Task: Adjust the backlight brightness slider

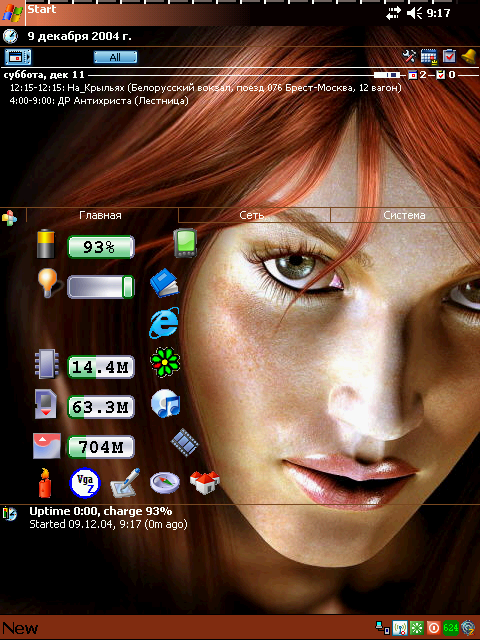Action: (101, 287)
